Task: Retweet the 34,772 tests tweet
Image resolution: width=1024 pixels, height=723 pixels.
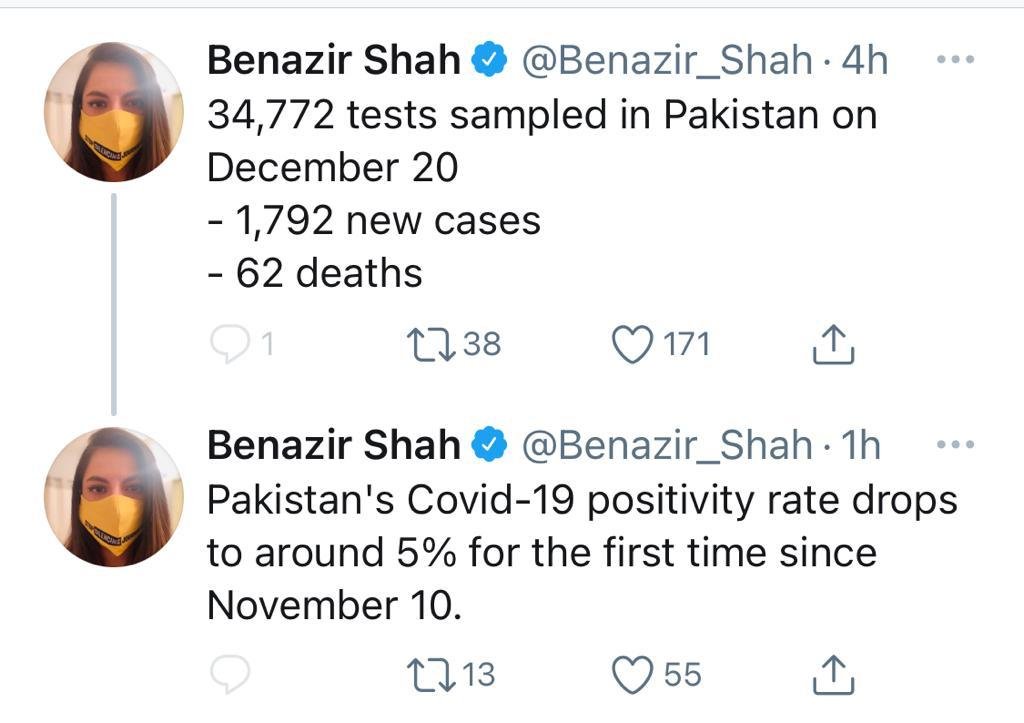Action: tap(431, 345)
